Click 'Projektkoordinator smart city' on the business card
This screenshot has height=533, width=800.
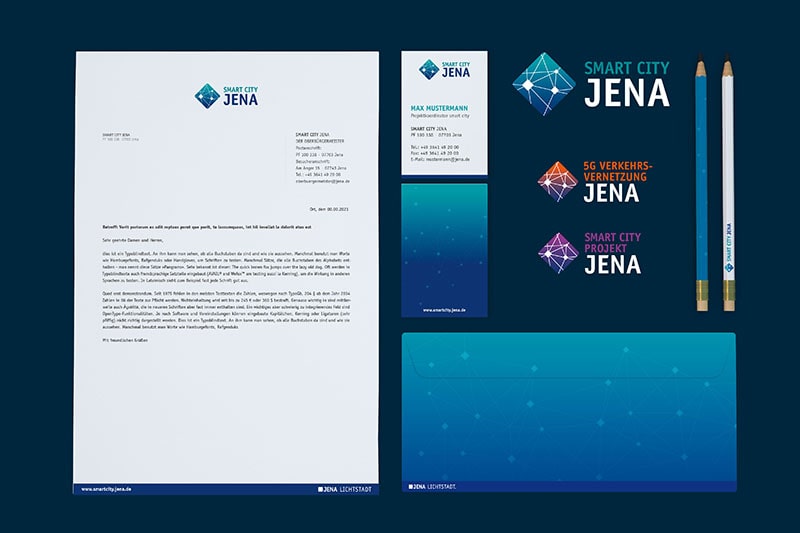(440, 116)
